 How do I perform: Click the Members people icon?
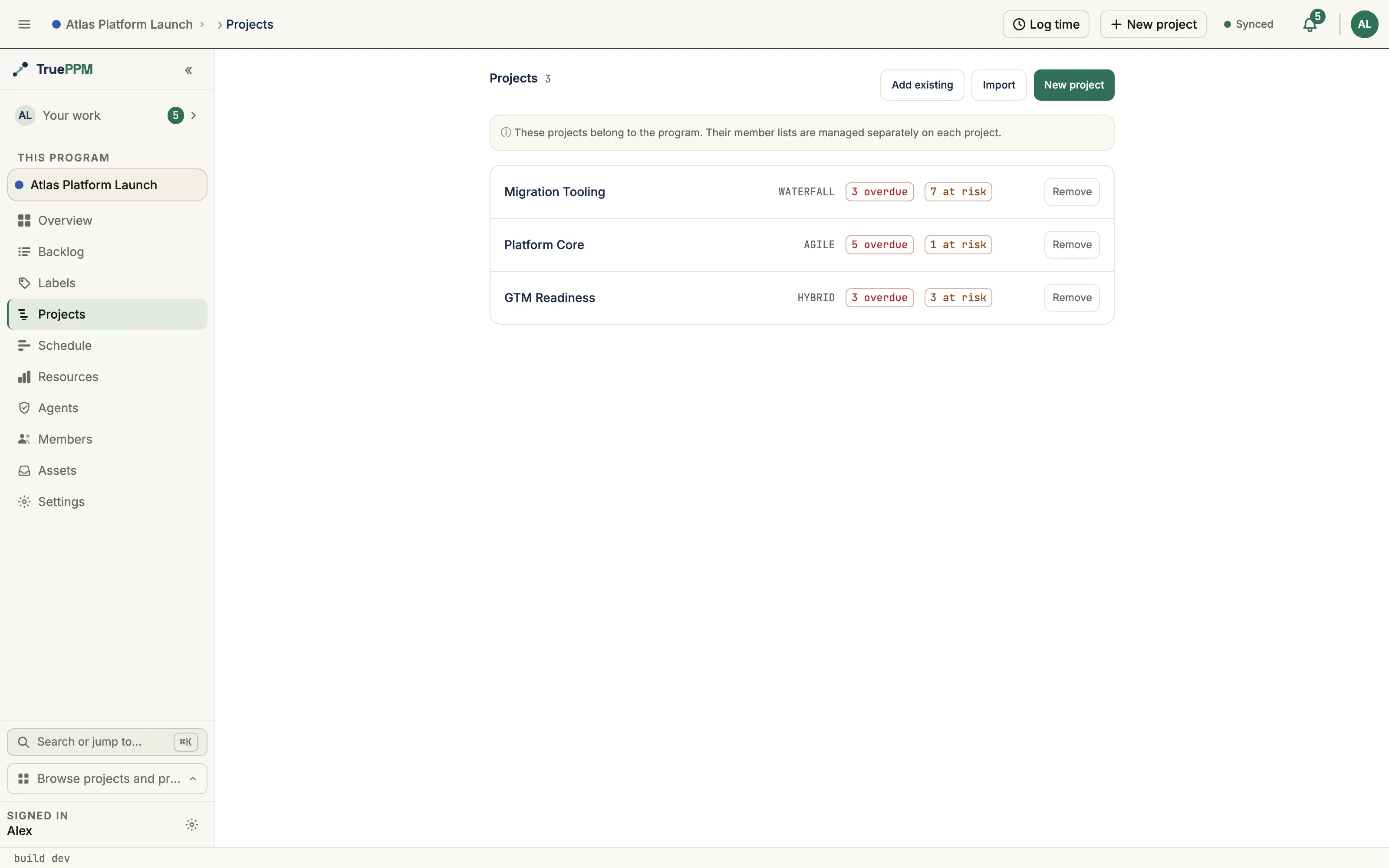[x=24, y=439]
